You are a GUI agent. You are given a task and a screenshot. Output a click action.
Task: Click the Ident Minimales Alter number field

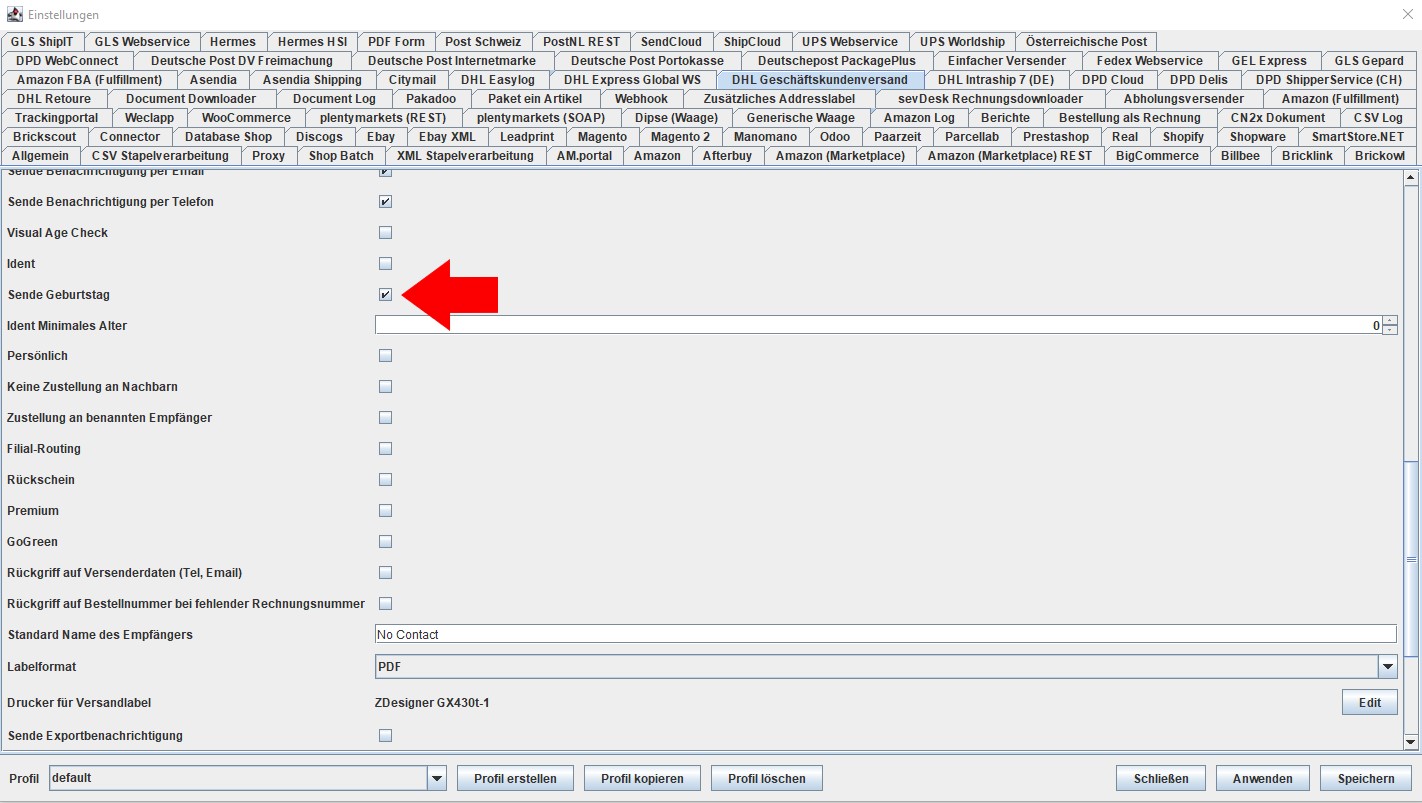tap(878, 326)
